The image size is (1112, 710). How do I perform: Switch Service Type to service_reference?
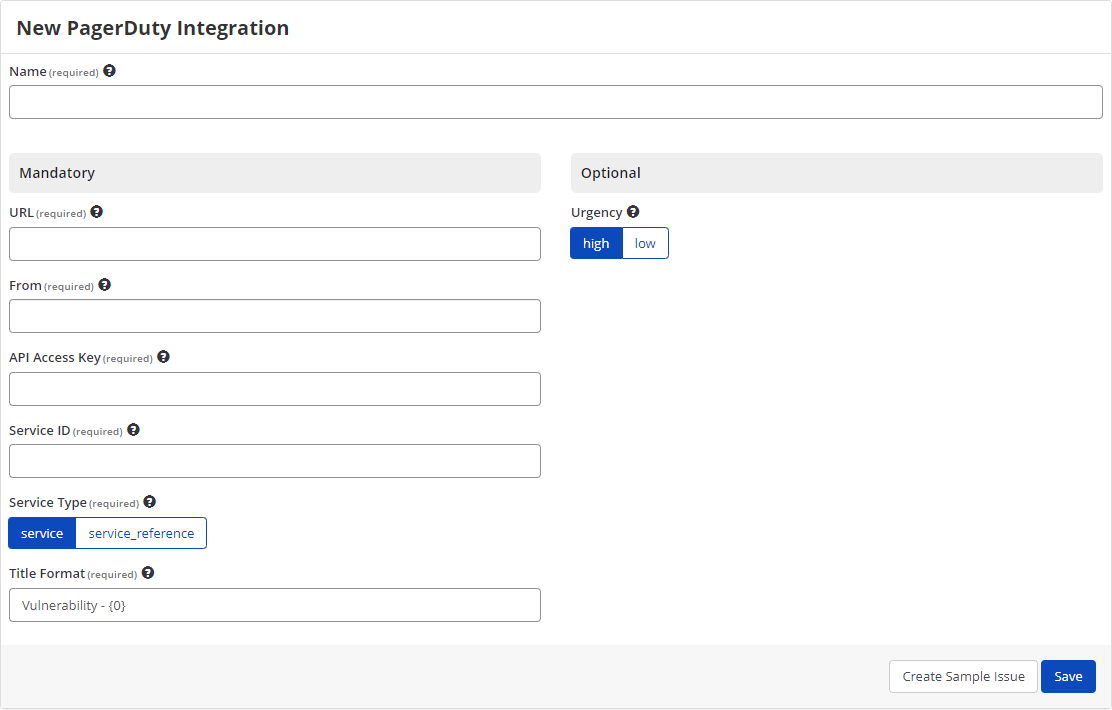pos(140,532)
